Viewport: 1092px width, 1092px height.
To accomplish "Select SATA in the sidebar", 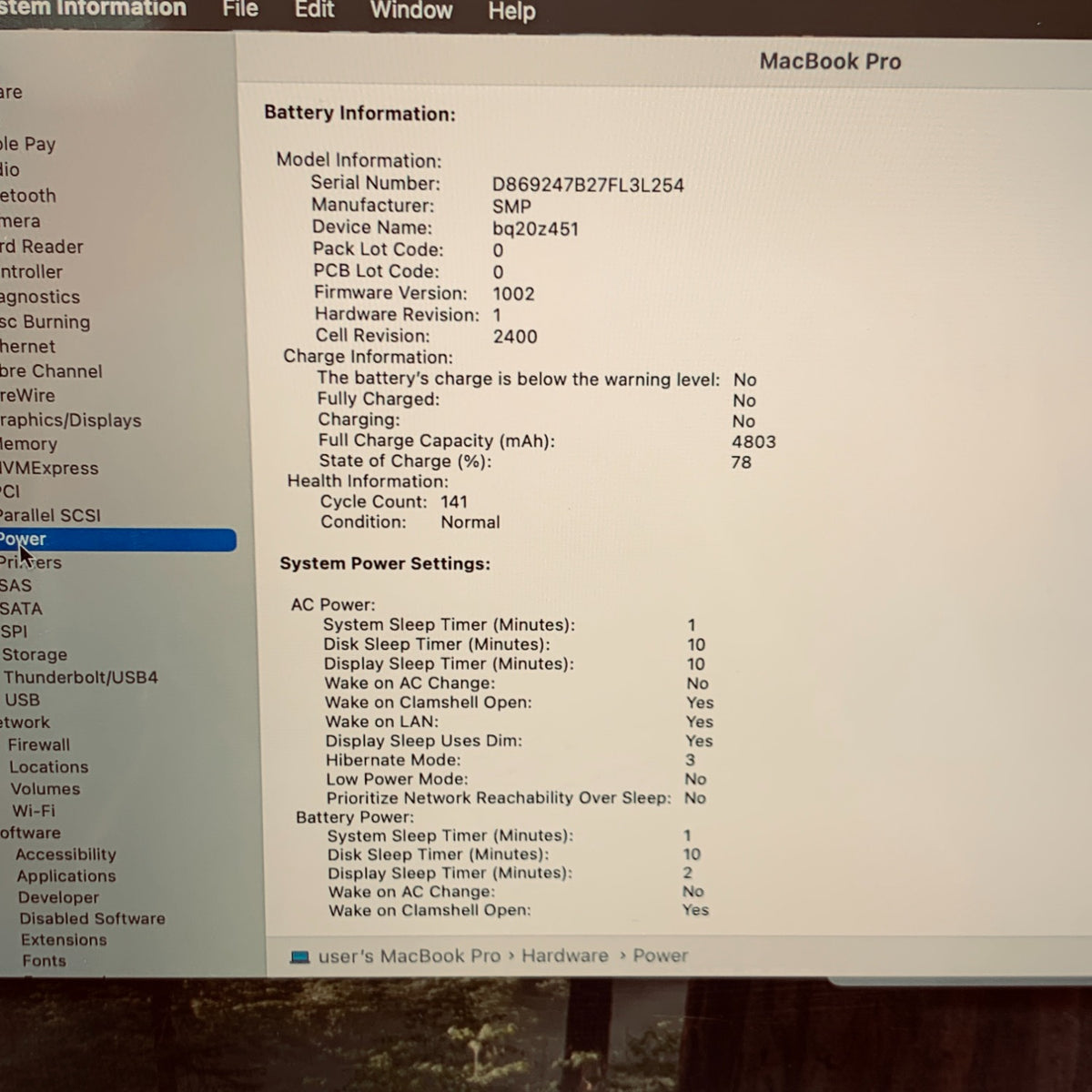I will click(21, 609).
